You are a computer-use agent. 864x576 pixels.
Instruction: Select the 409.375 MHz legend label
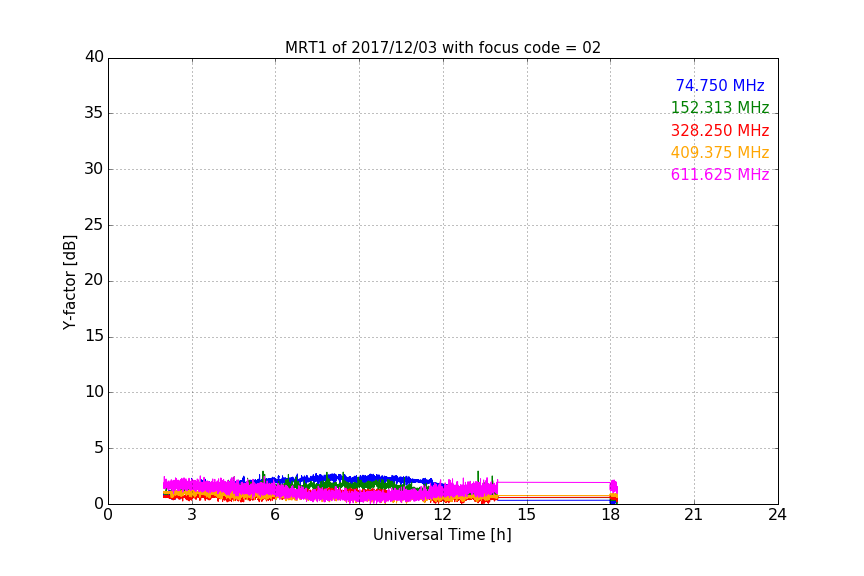(720, 152)
